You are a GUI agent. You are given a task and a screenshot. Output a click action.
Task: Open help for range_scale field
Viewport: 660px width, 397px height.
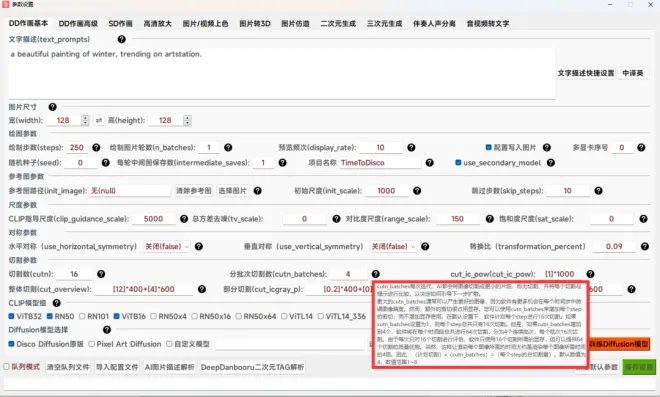click(x=490, y=219)
